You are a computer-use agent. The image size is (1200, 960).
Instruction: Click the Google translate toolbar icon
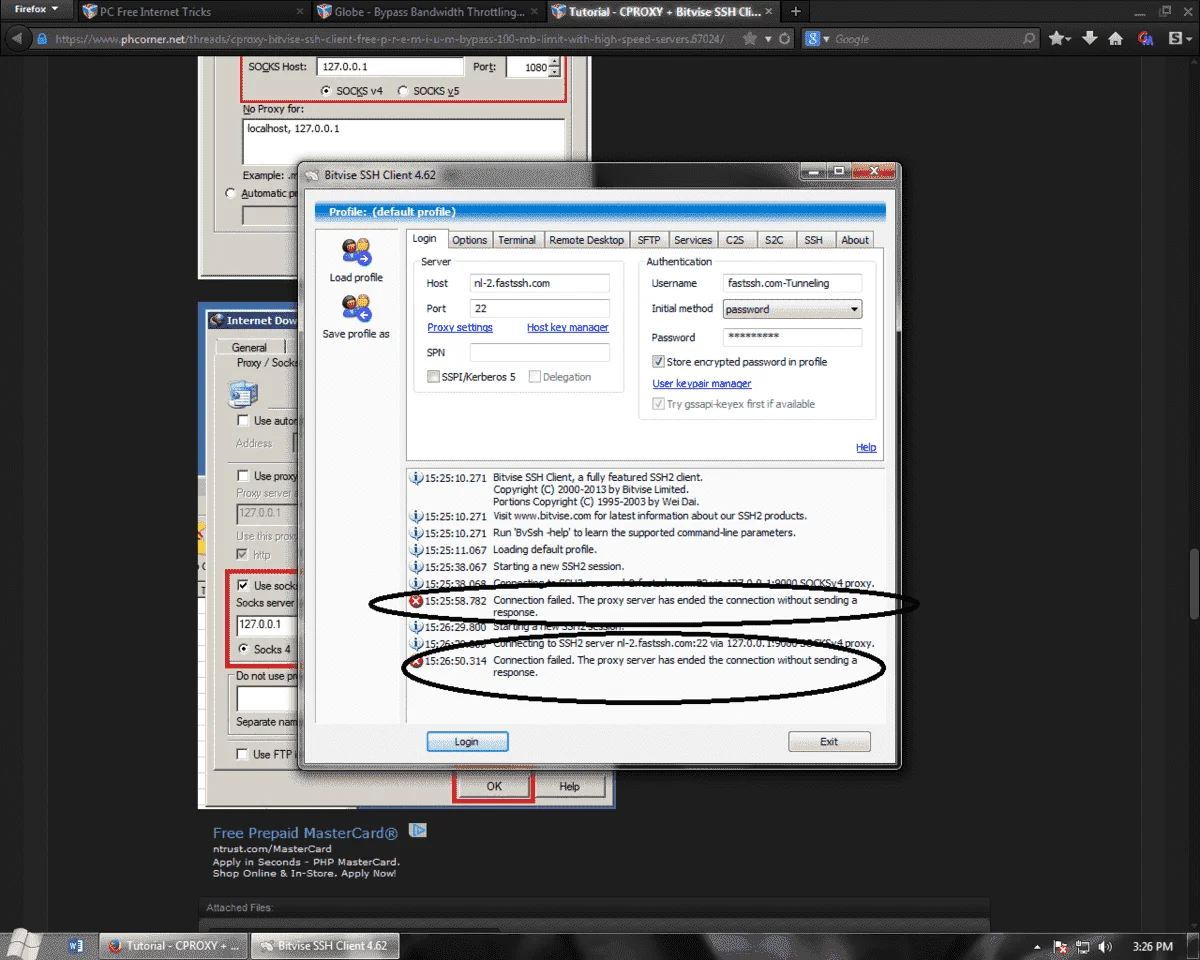(1145, 39)
